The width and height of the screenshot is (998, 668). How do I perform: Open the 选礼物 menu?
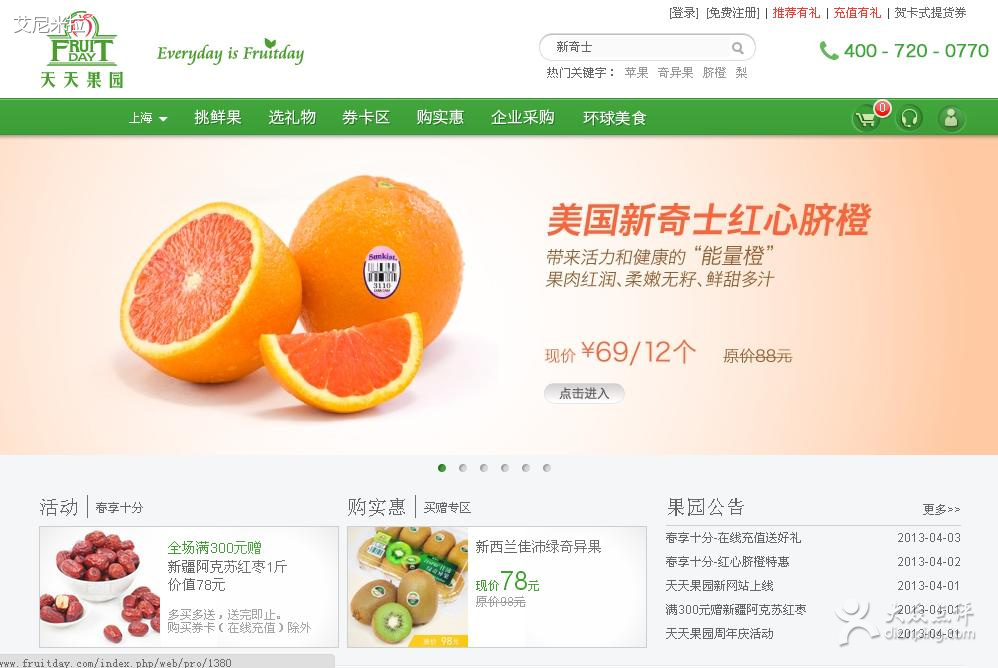click(x=292, y=118)
